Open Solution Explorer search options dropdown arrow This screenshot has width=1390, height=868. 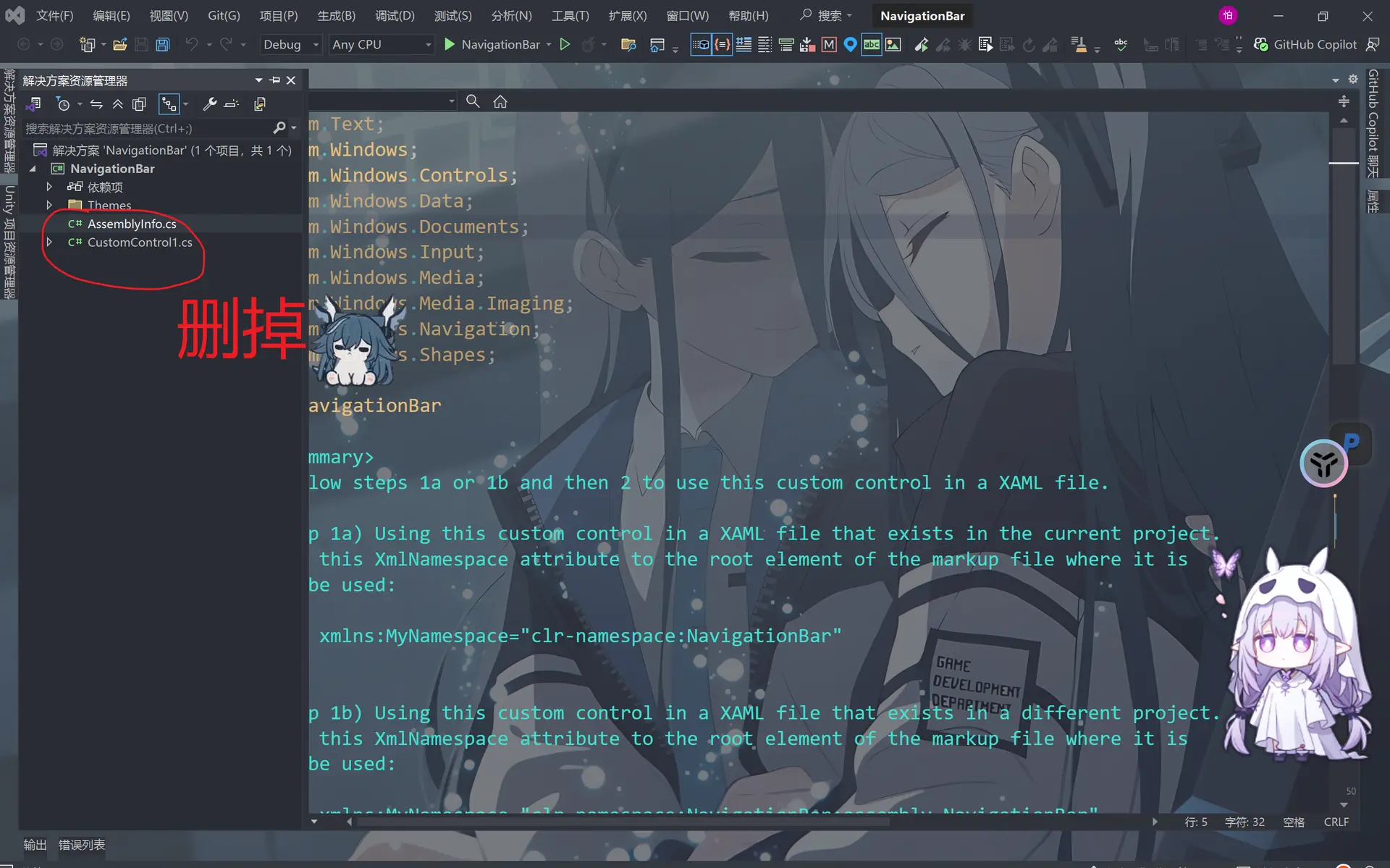293,128
